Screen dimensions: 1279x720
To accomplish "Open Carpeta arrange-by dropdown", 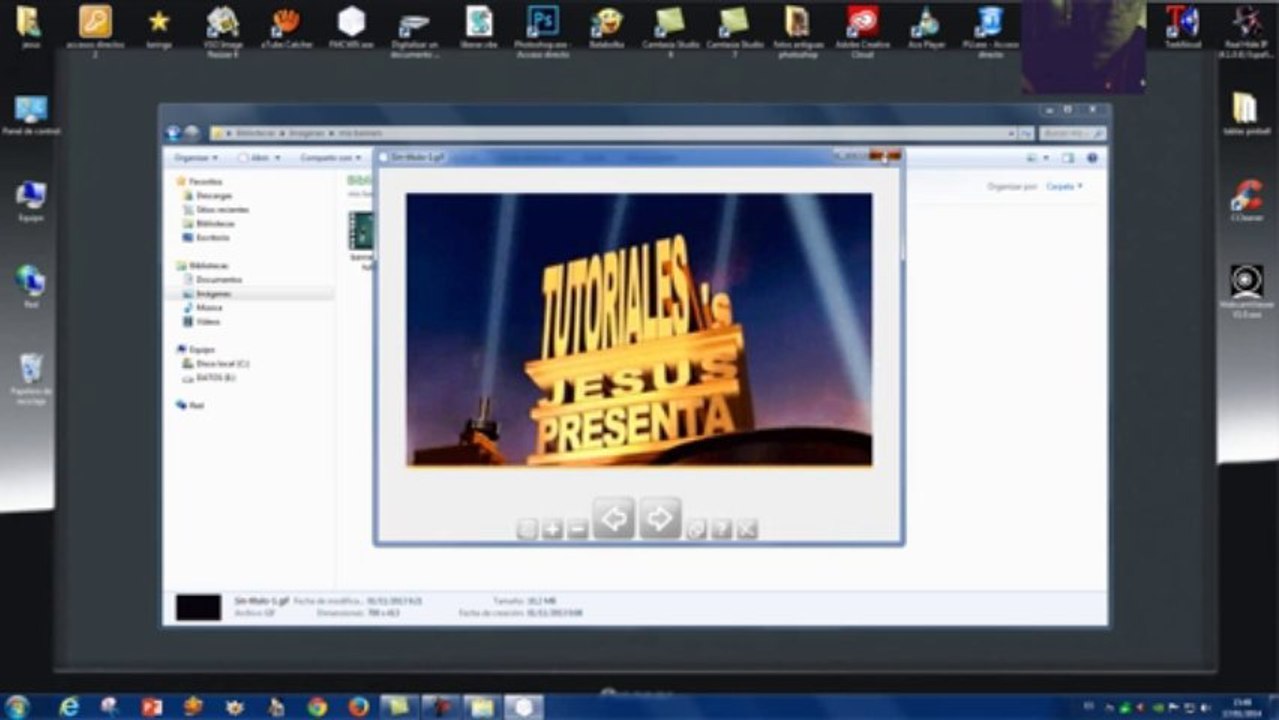I will (x=1064, y=187).
